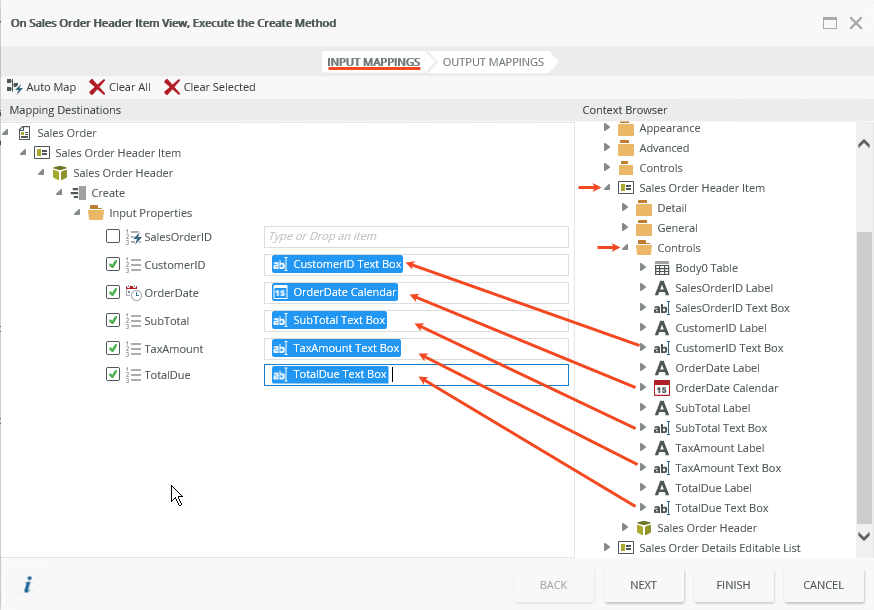
Task: Uncheck the TotalDue checkbox
Action: click(113, 375)
